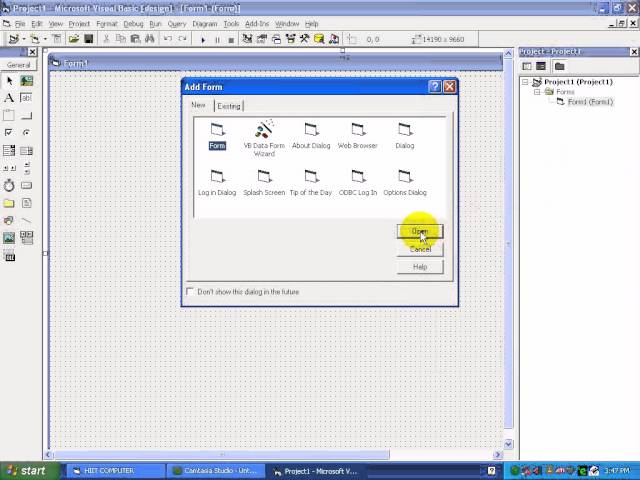
Task: Select the Timer control in the toolbox
Action: (9, 186)
